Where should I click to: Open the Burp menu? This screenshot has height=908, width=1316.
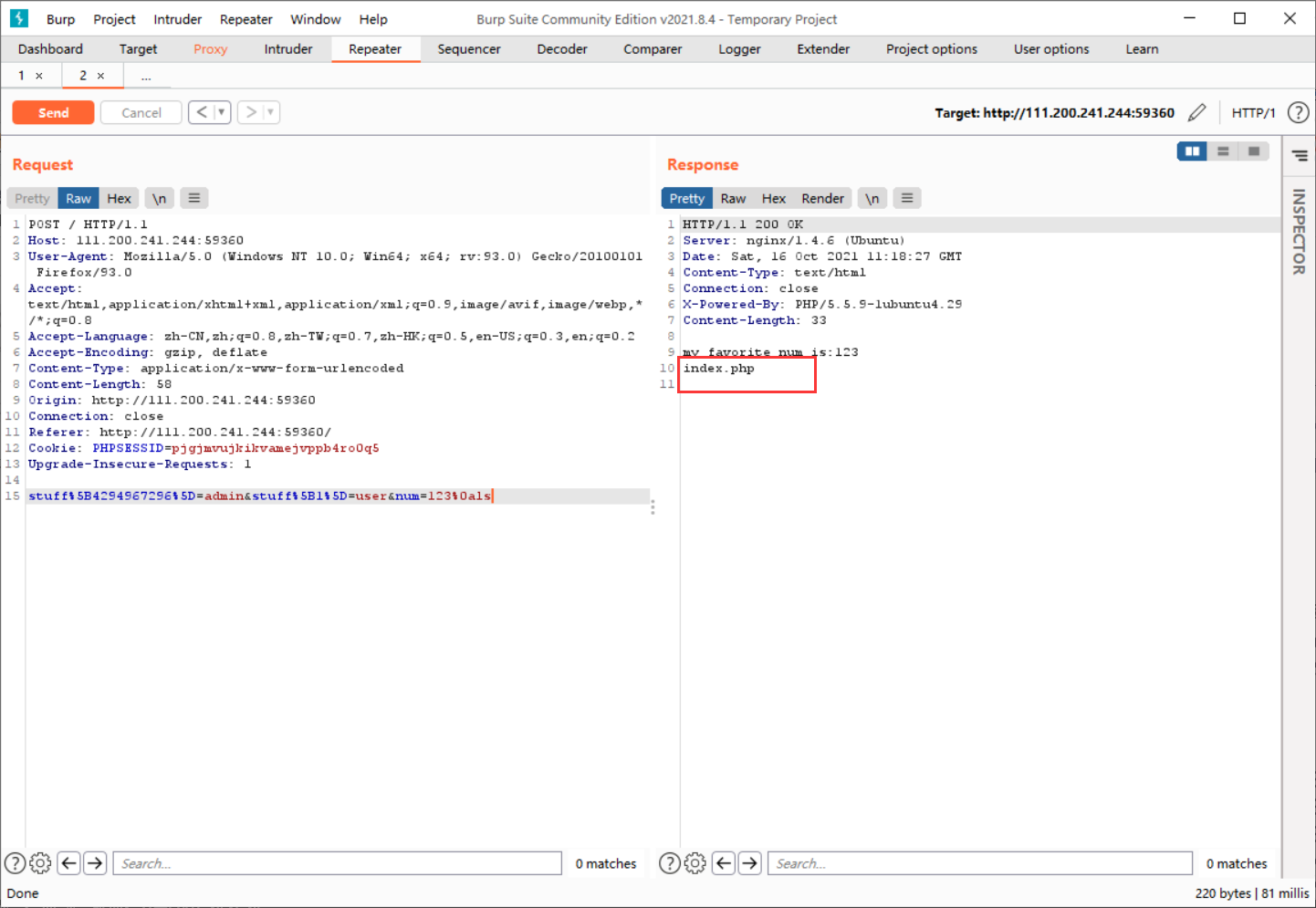(x=60, y=19)
